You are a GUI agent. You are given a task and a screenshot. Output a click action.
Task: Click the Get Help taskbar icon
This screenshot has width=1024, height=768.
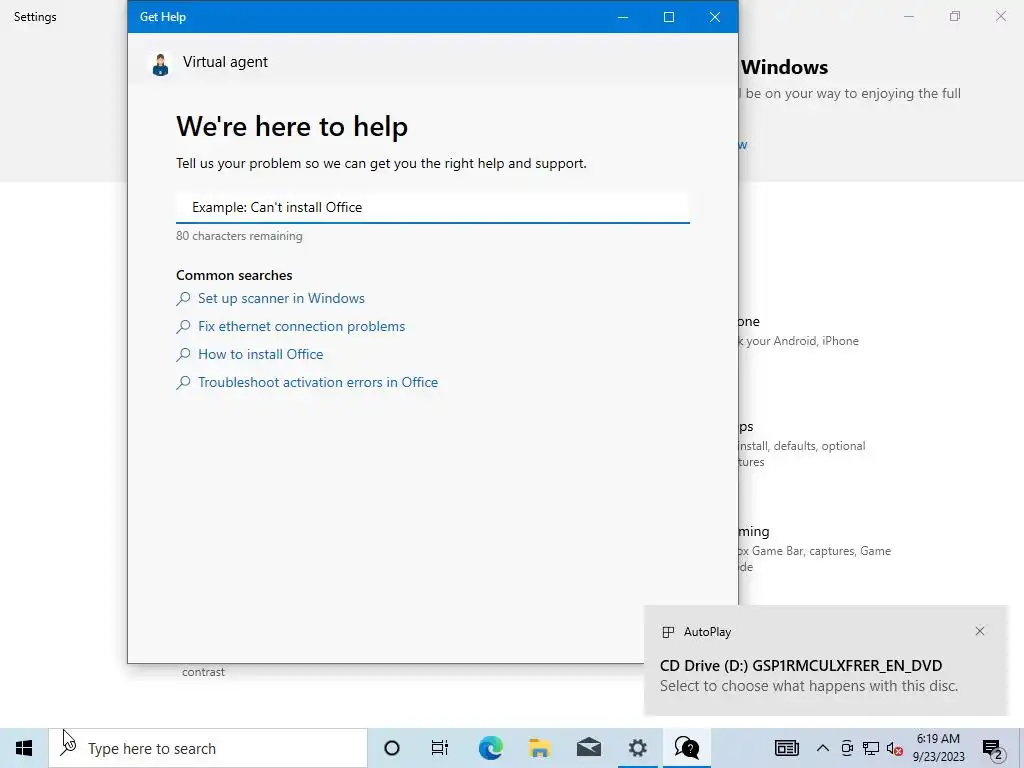coord(686,748)
